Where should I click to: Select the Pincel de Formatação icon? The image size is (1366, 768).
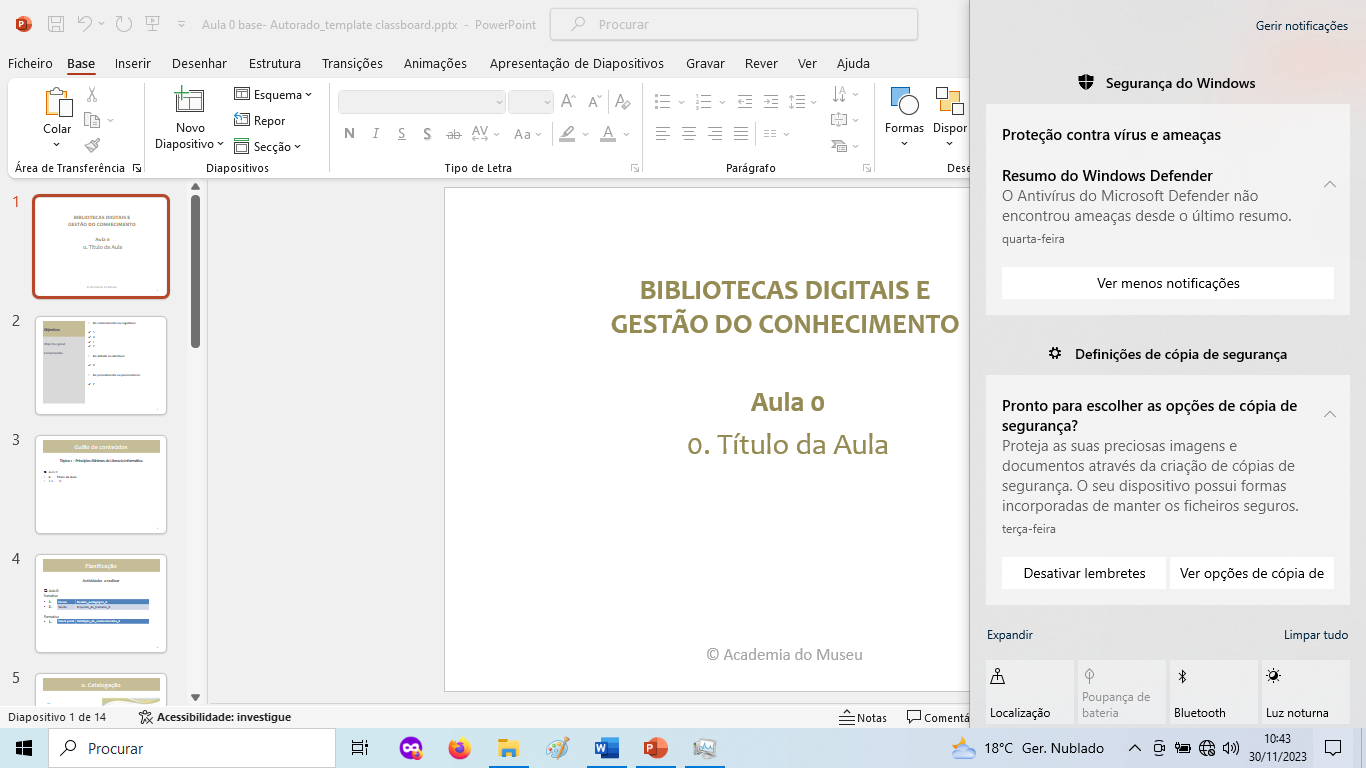pyautogui.click(x=91, y=146)
